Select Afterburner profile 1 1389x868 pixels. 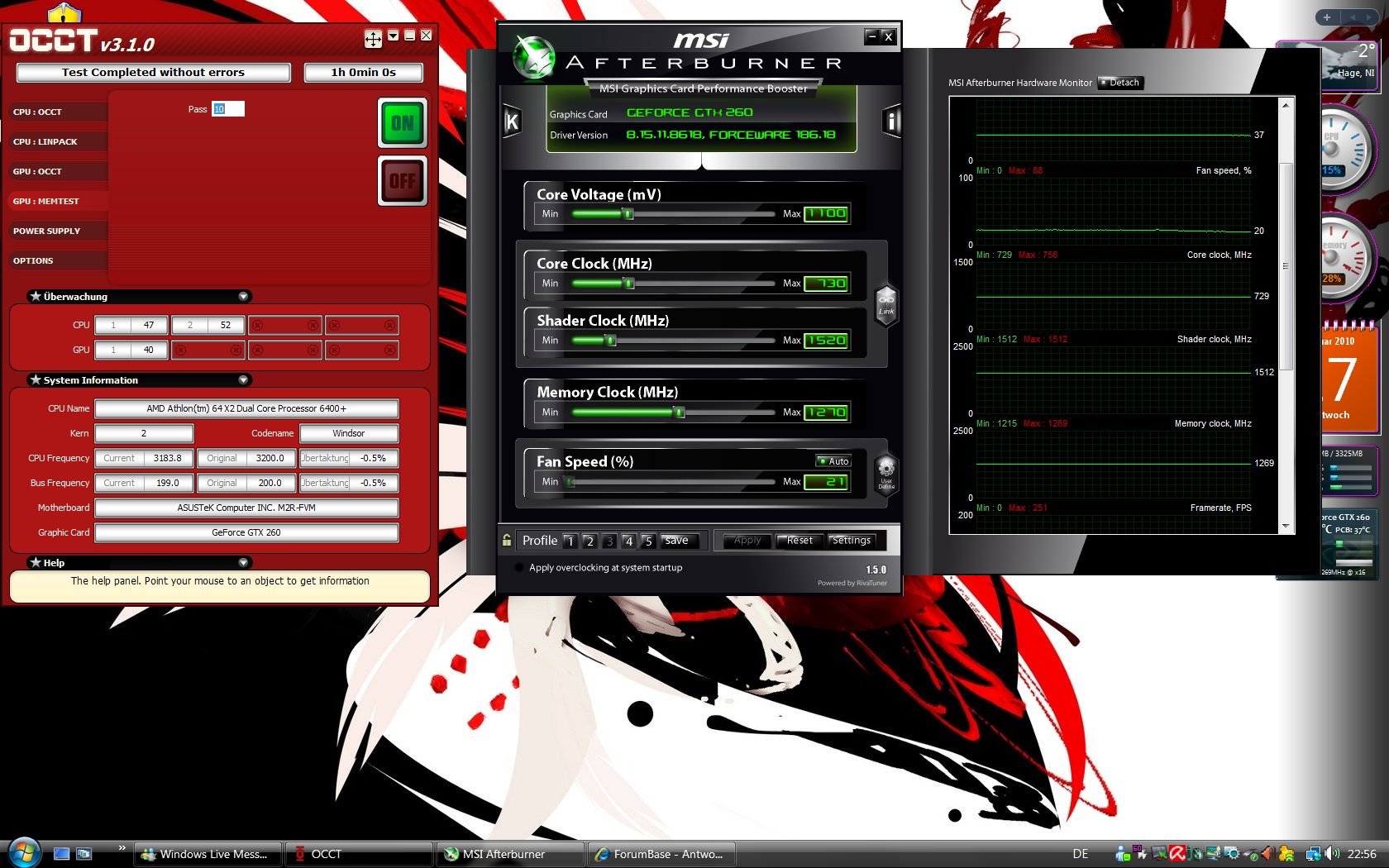point(570,541)
